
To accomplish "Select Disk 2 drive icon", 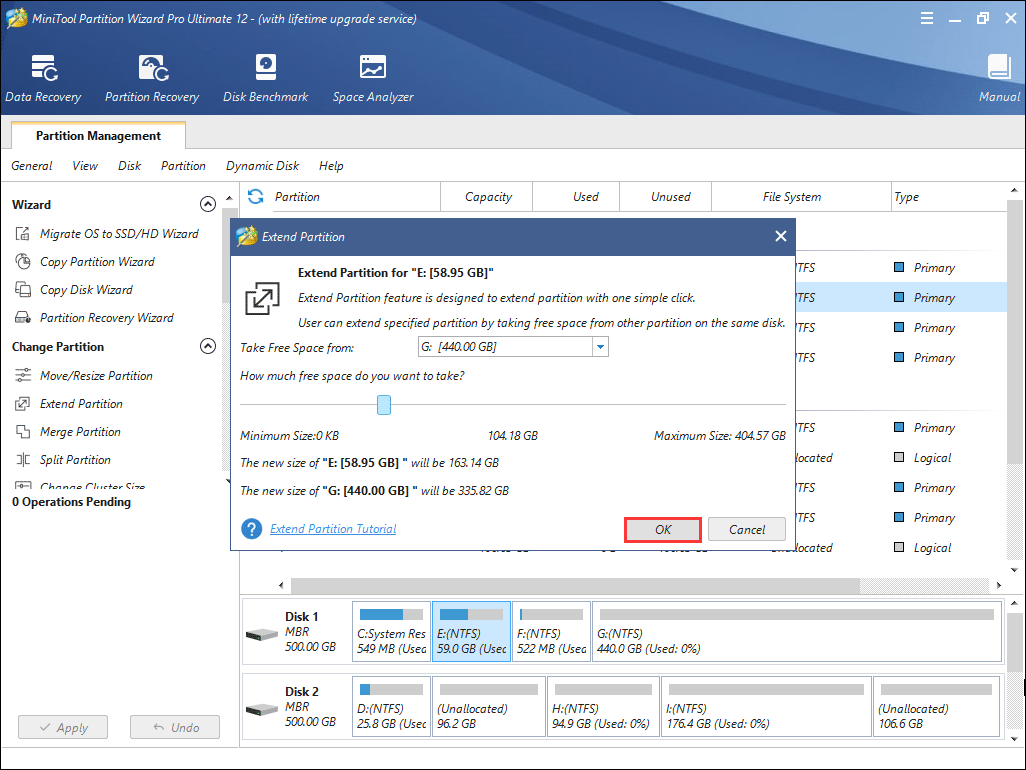I will 262,710.
